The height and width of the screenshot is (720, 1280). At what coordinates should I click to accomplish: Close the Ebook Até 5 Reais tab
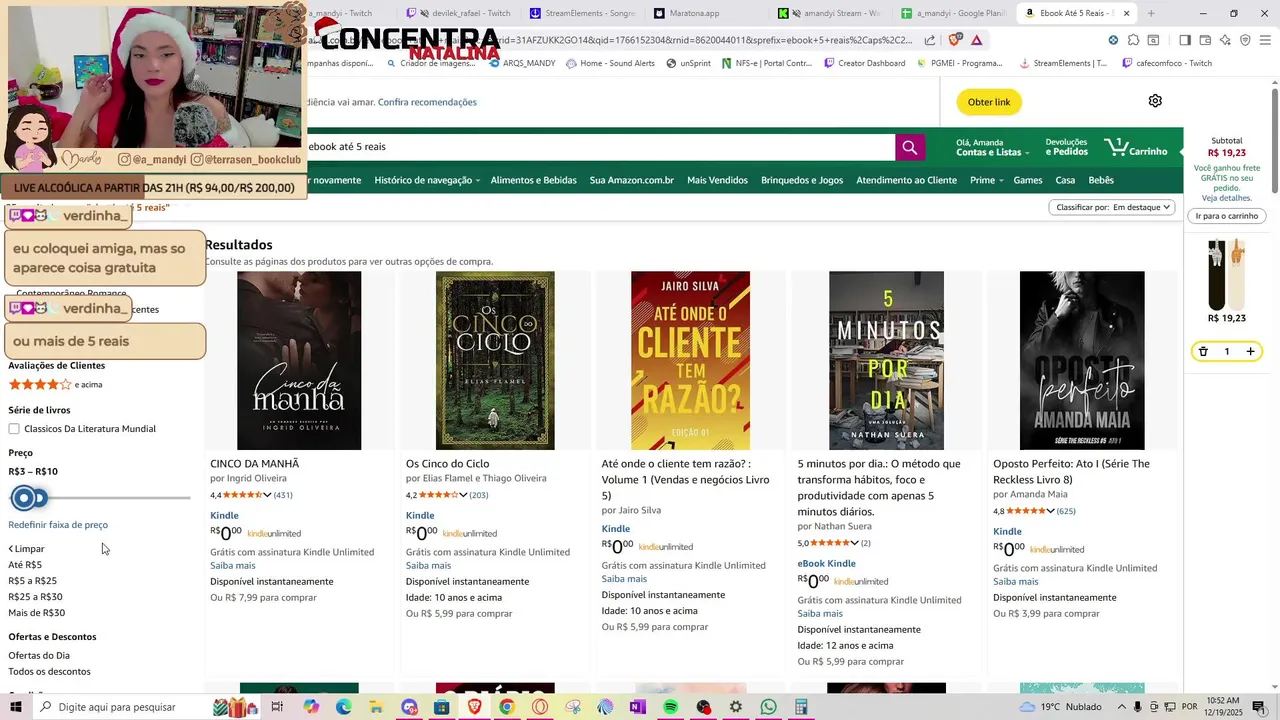click(x=1127, y=13)
